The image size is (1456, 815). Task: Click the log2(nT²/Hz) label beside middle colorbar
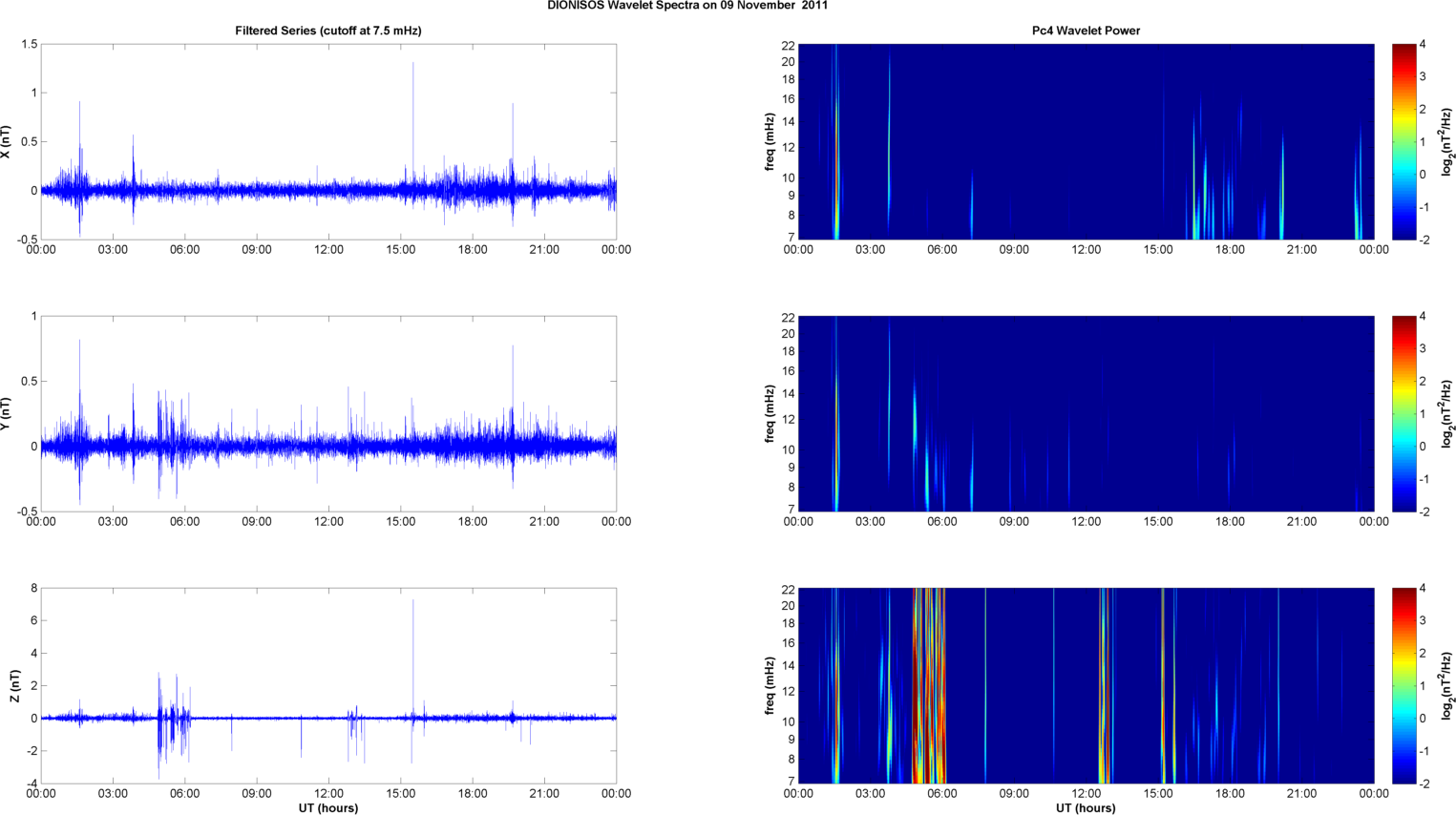click(1448, 414)
